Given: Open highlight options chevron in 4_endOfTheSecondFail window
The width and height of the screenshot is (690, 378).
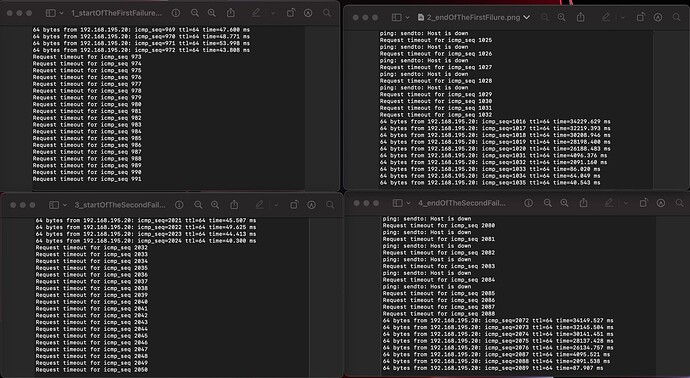Looking at the screenshot, I should click(x=626, y=203).
